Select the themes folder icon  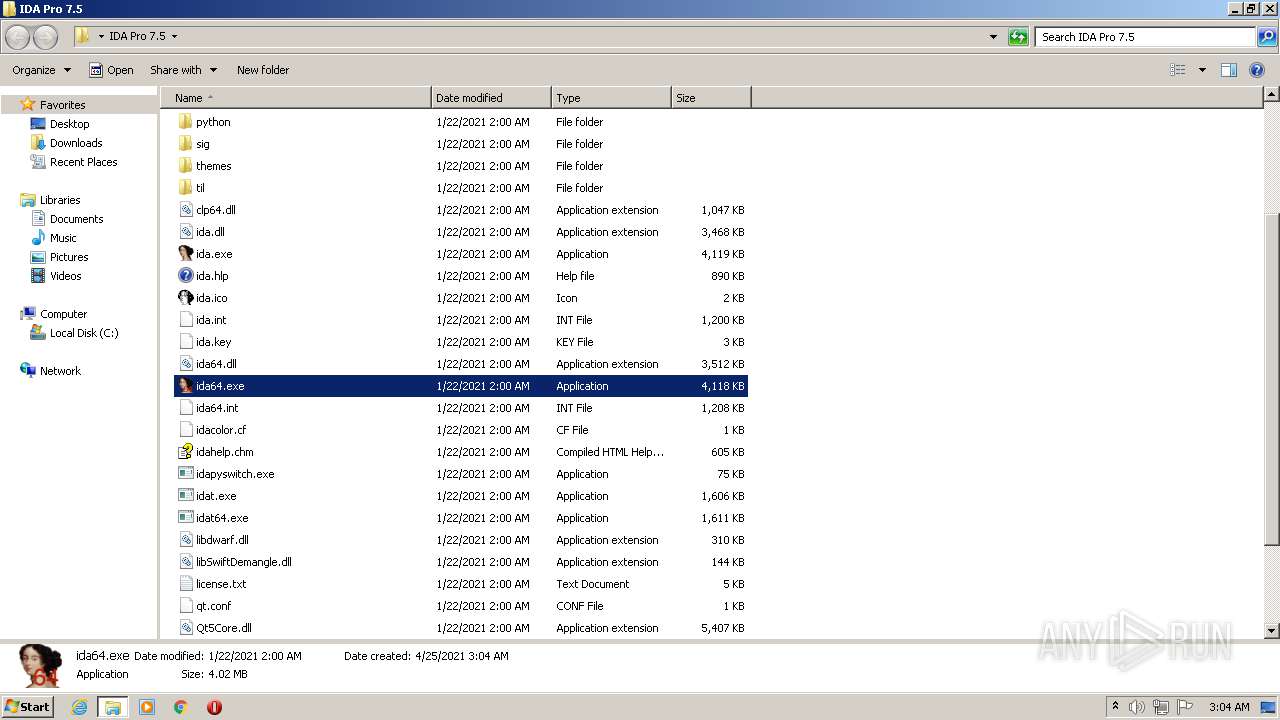tap(185, 166)
